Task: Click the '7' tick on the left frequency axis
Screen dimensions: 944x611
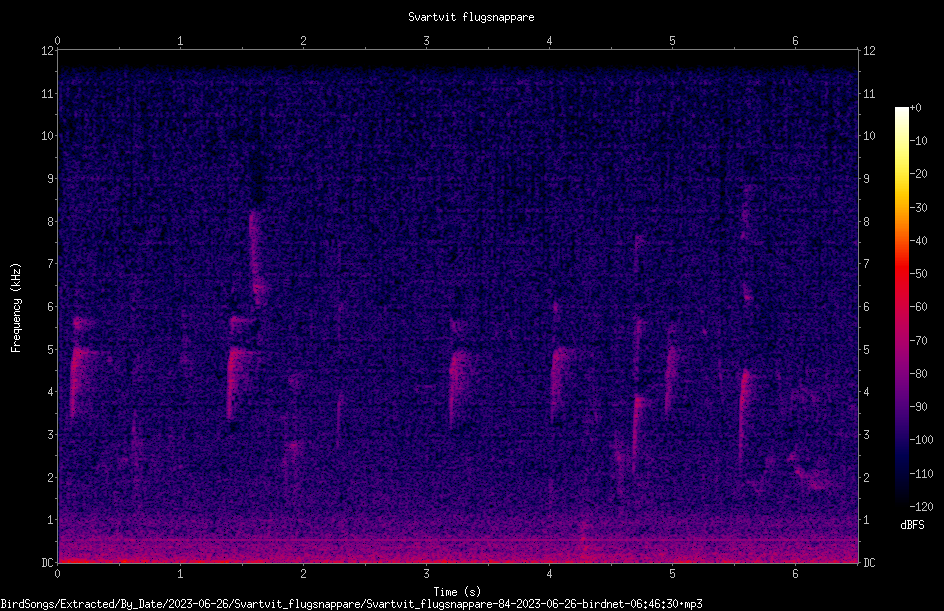Action: 51,264
